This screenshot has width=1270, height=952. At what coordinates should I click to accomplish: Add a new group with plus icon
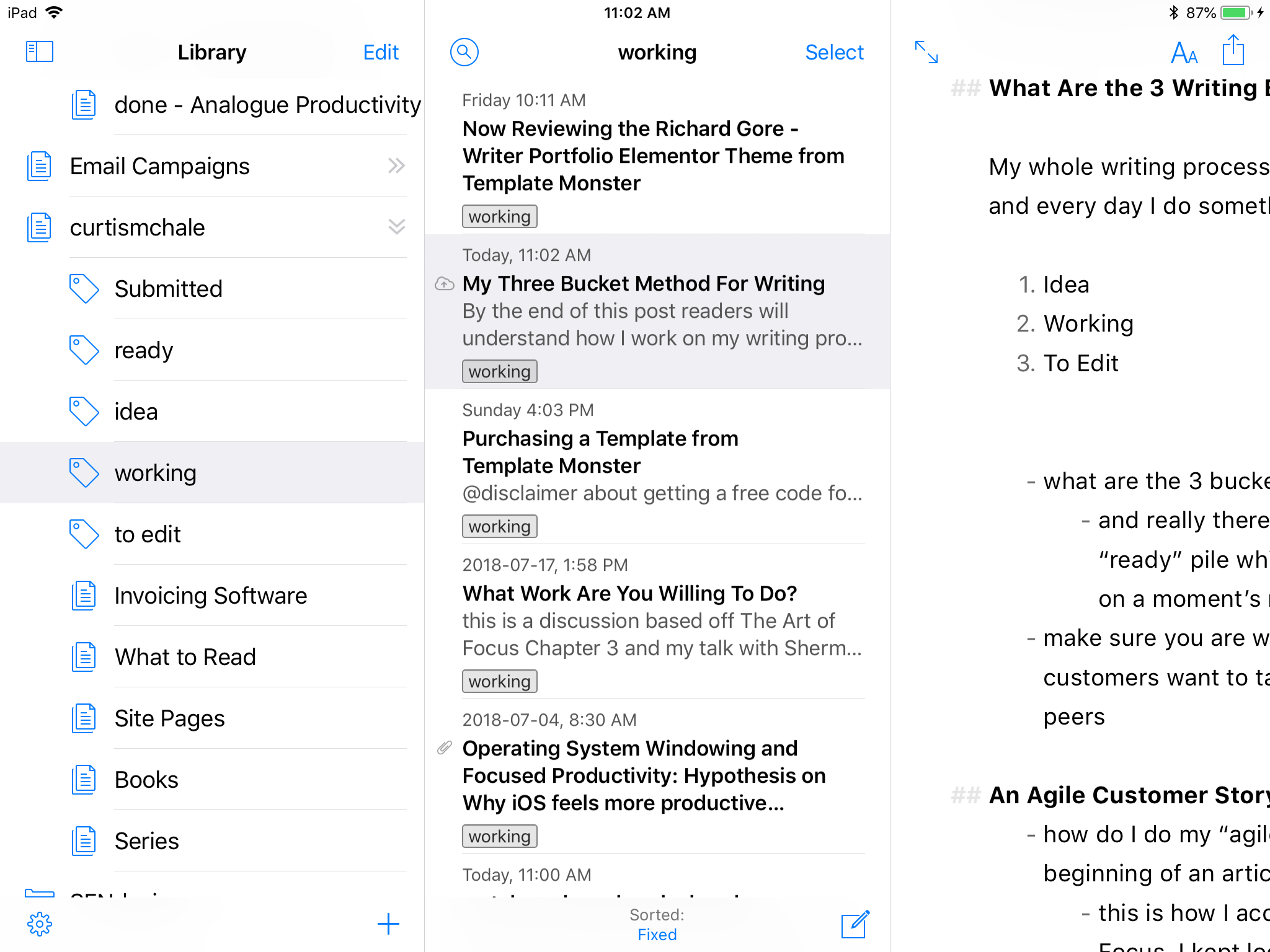coord(388,923)
